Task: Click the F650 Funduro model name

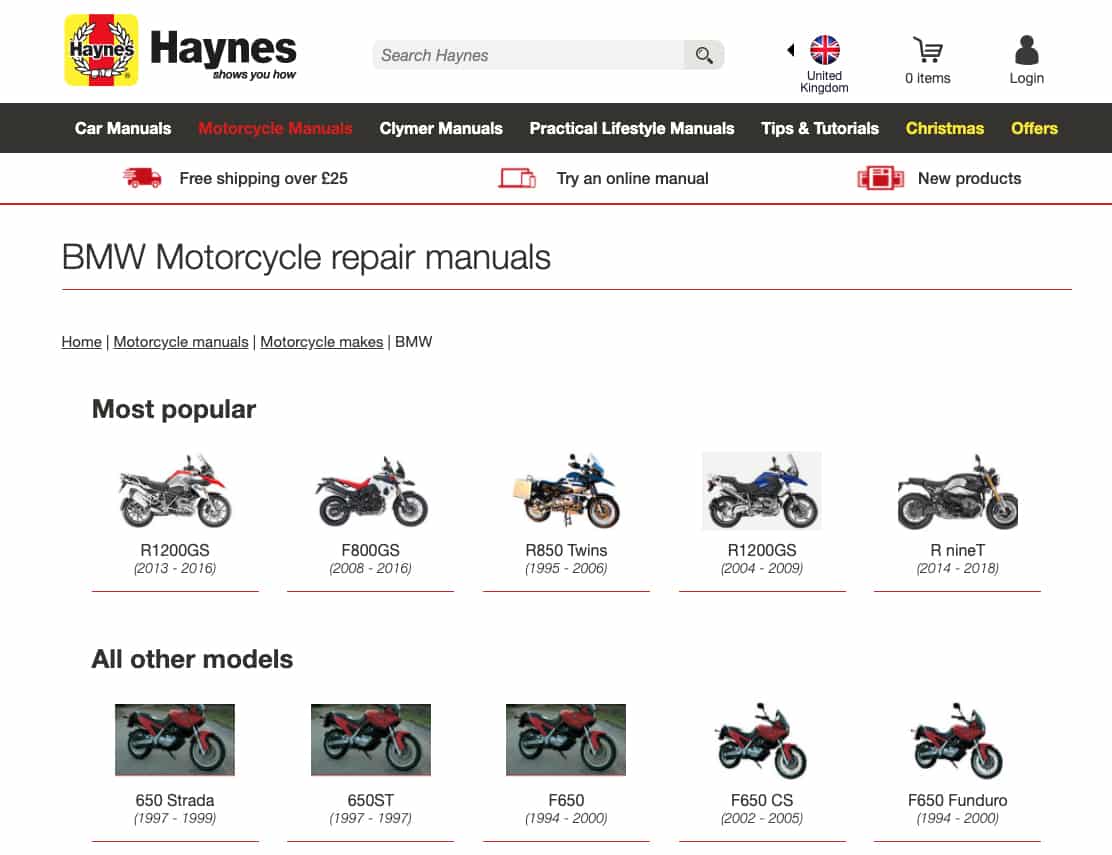Action: (957, 800)
